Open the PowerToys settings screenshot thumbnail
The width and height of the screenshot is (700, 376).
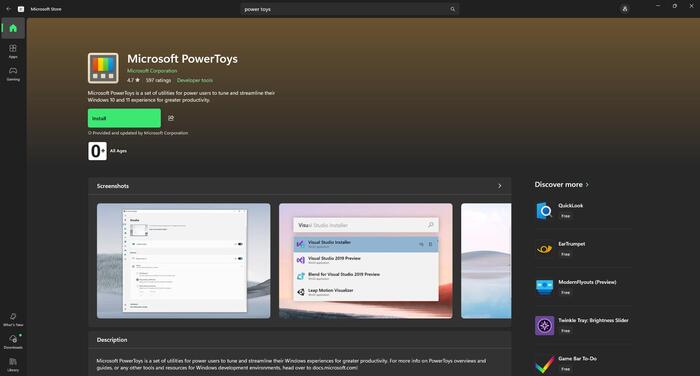[183, 261]
